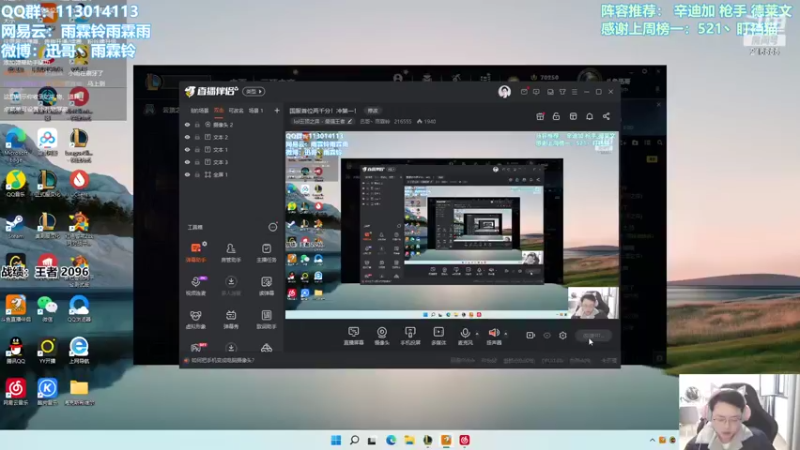800x450 pixels.
Task: Add 手机投屏 phone casting source
Action: coord(410,336)
